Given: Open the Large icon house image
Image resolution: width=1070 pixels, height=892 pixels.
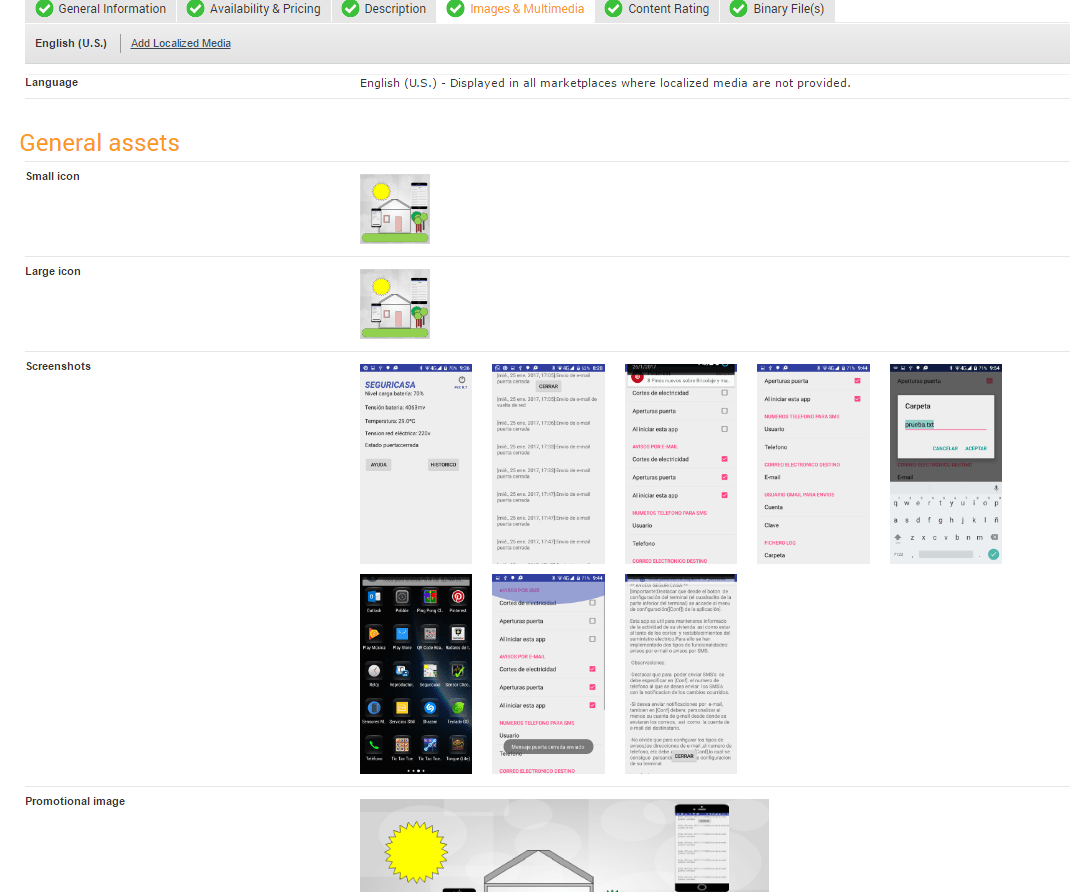Looking at the screenshot, I should pos(395,304).
